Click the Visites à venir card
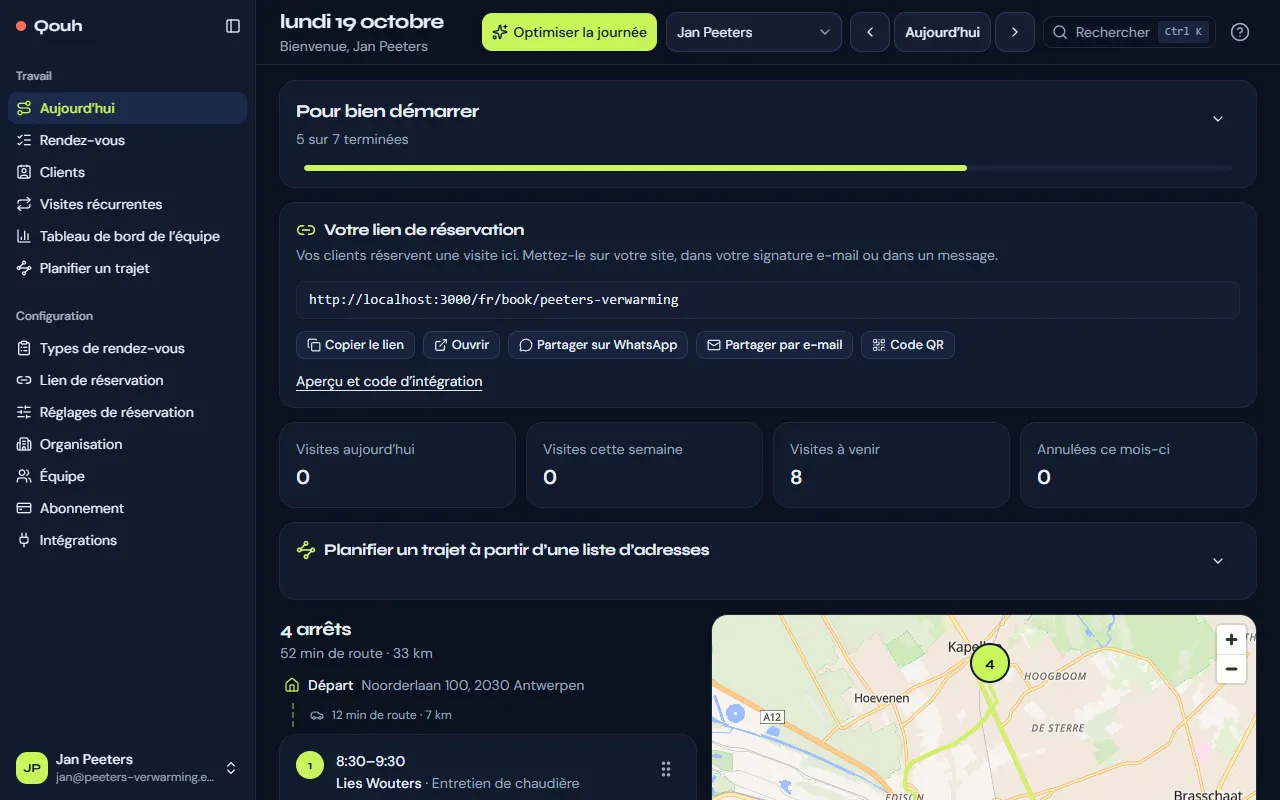This screenshot has width=1280, height=800. (891, 464)
